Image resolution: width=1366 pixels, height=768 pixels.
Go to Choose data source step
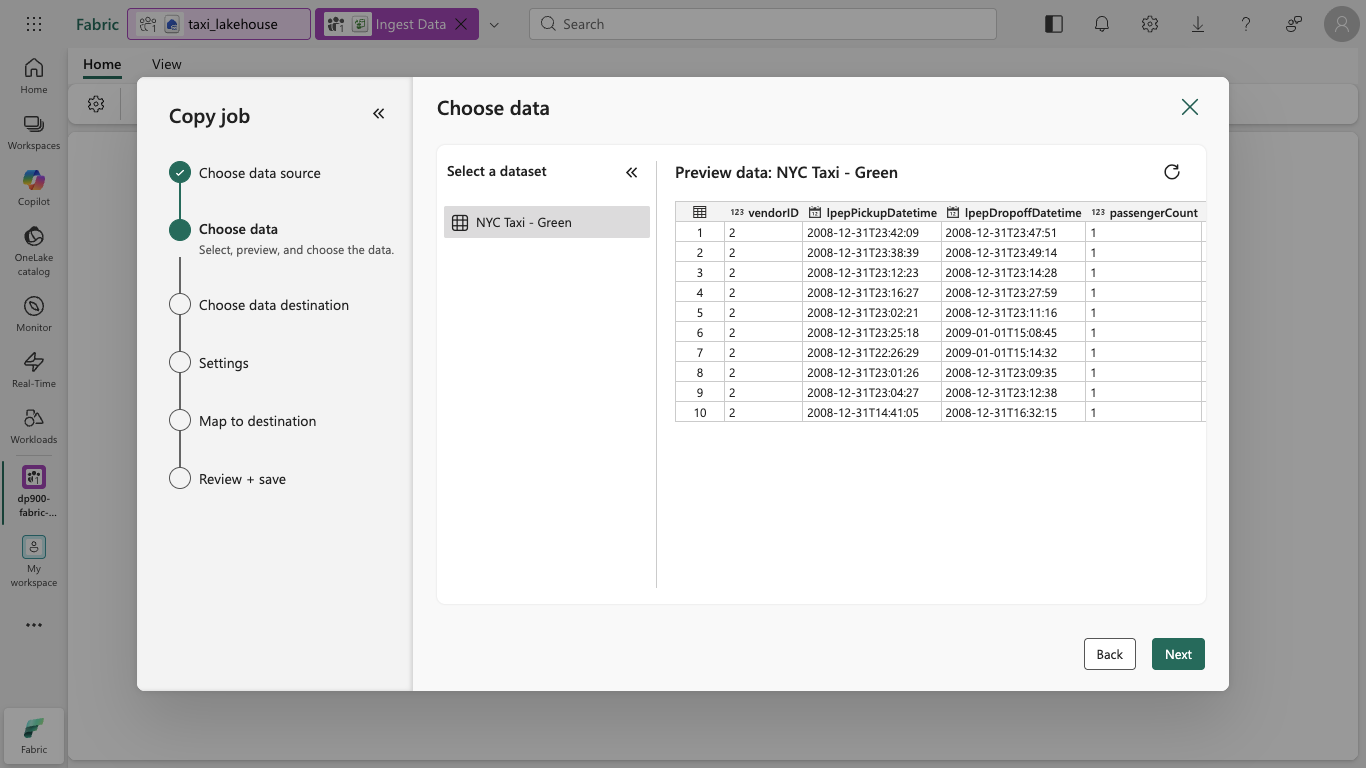click(x=245, y=173)
